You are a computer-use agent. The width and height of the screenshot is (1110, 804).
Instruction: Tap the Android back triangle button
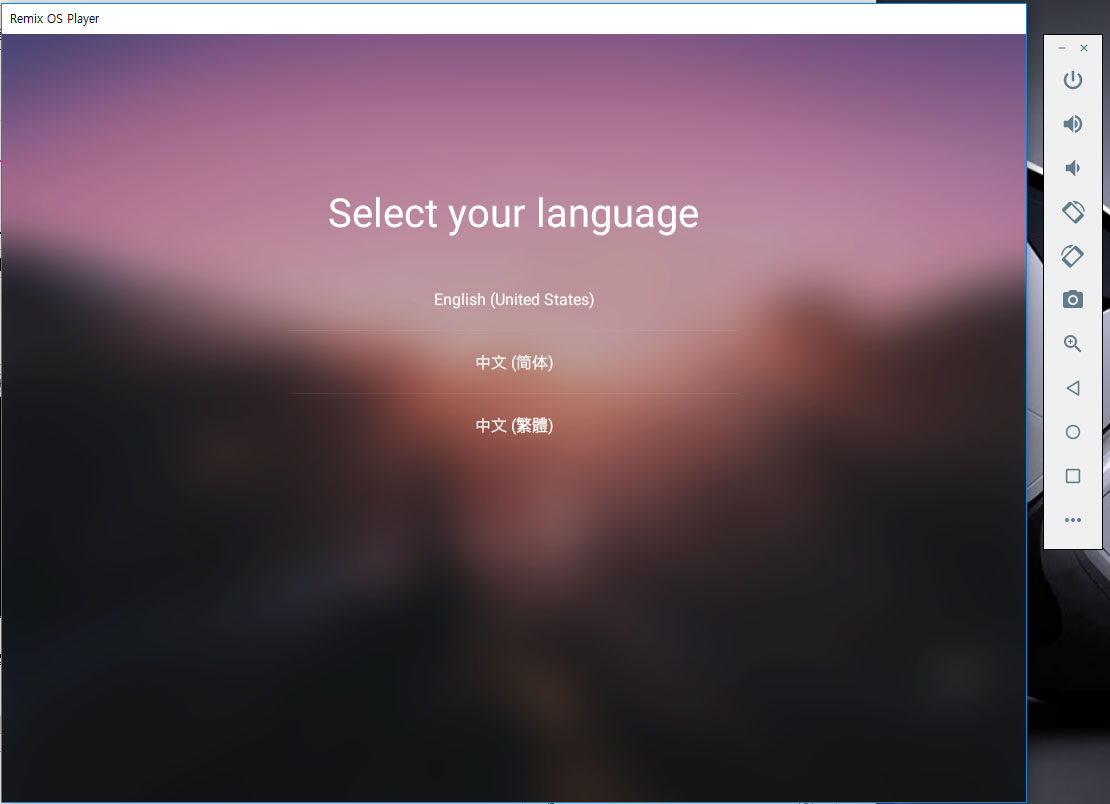1072,388
